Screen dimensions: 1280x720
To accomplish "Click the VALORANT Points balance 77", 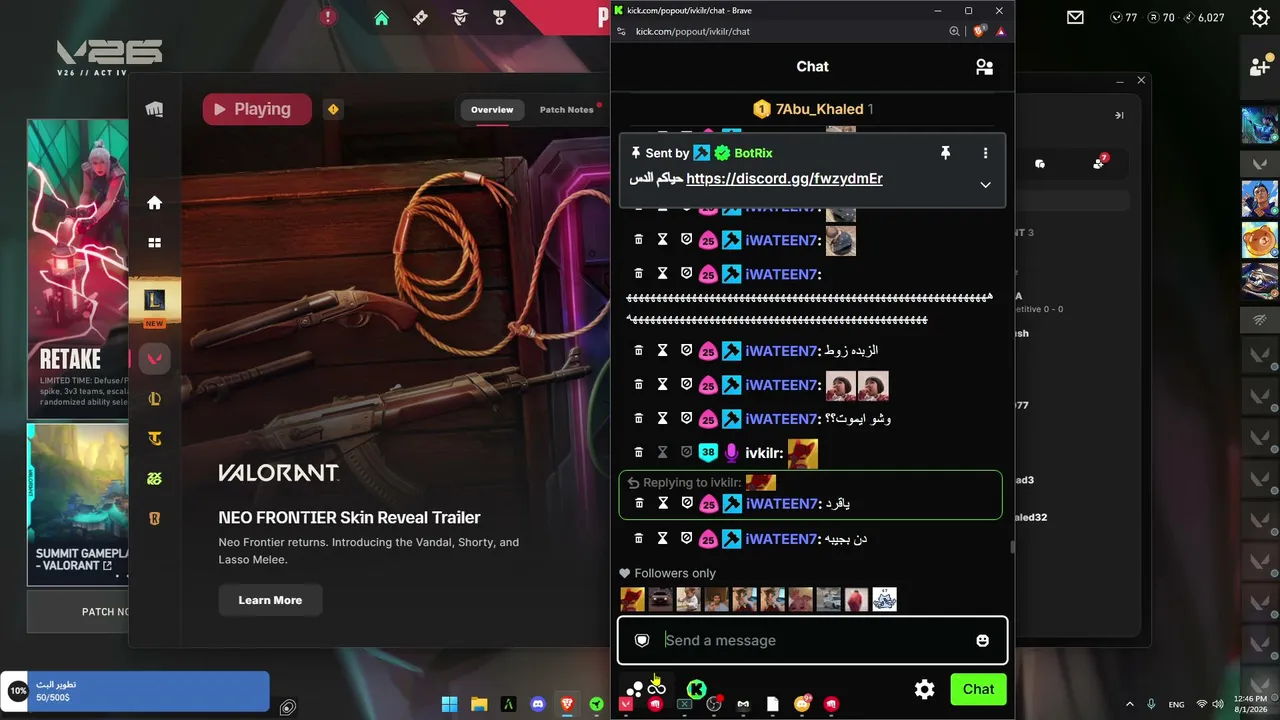I will coord(1124,17).
